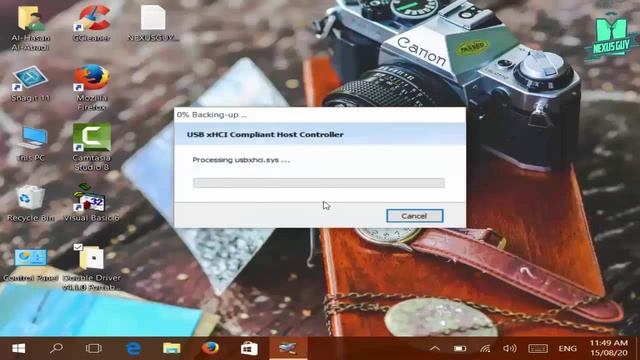Screen dimensions: 640x360
Task: Show hidden tray icons chevron
Action: click(x=435, y=349)
